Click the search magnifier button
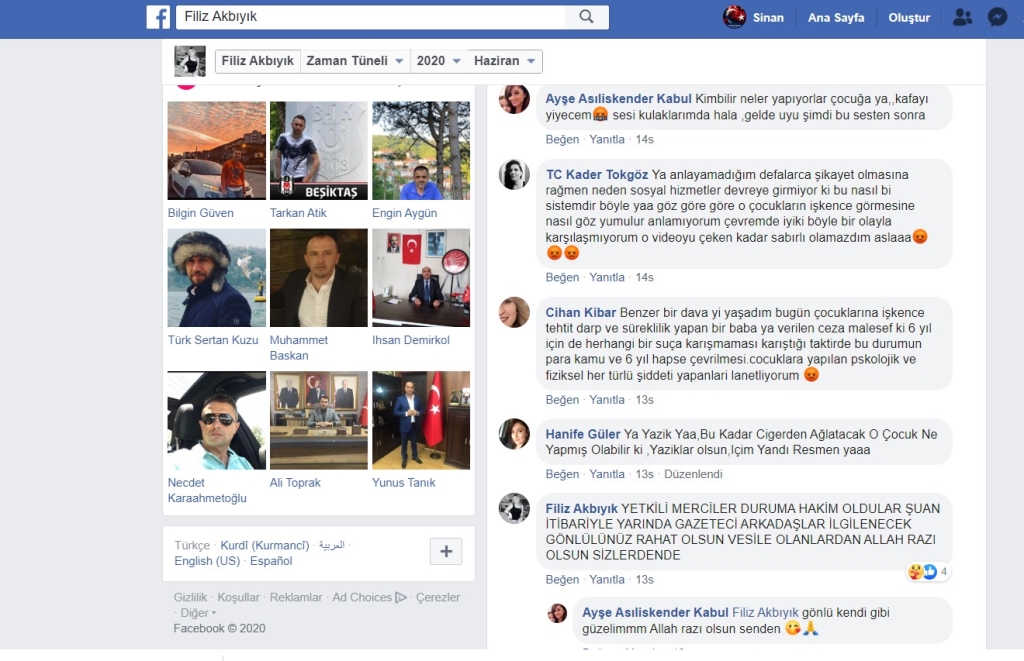This screenshot has height=661, width=1024. 586,17
